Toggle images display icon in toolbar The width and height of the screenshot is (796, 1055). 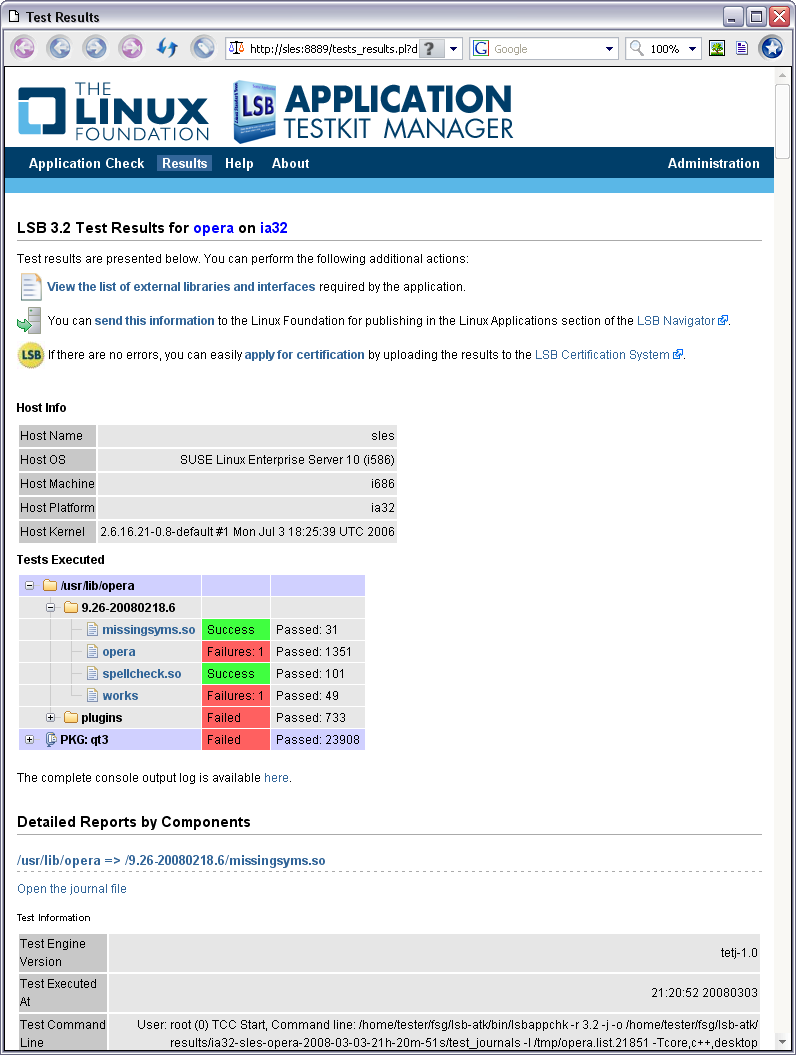tap(717, 48)
